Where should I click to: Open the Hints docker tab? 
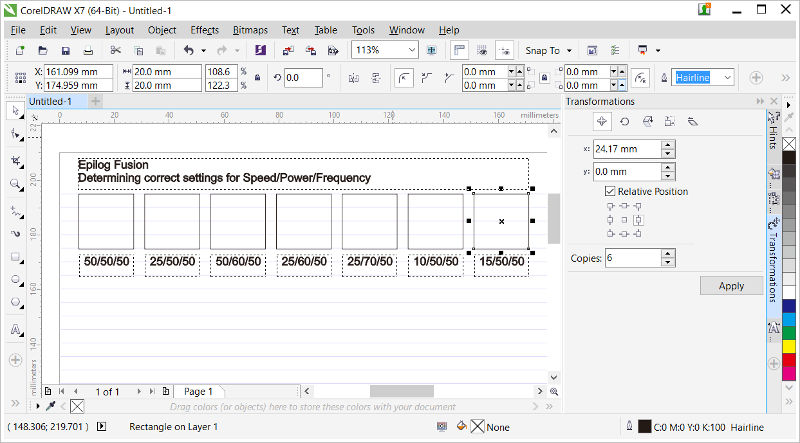pyautogui.click(x=773, y=131)
